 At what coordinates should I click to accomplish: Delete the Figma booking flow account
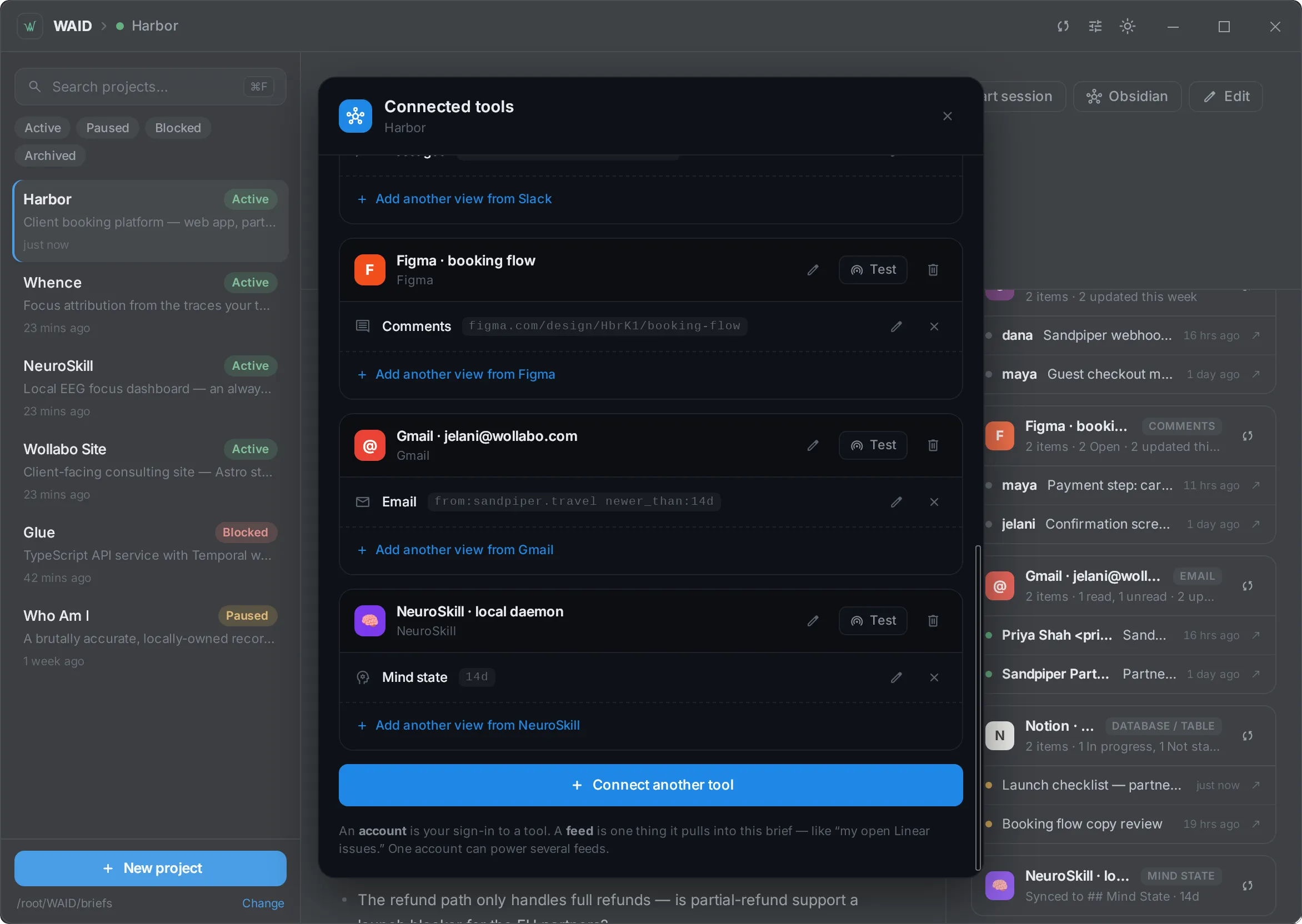(x=933, y=270)
